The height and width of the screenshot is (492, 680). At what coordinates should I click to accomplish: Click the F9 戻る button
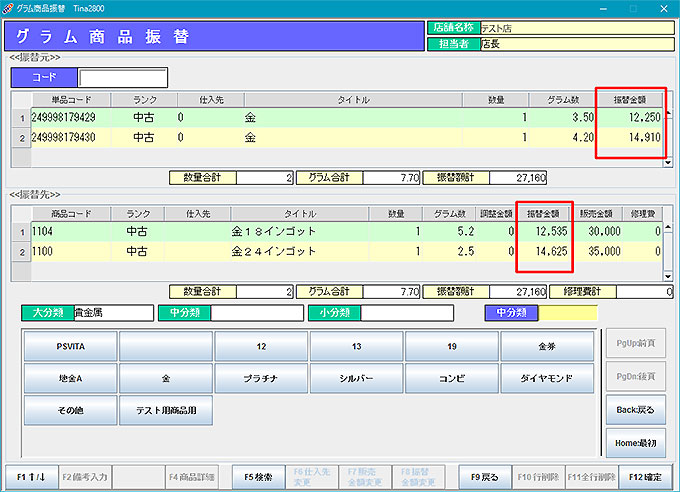point(485,477)
